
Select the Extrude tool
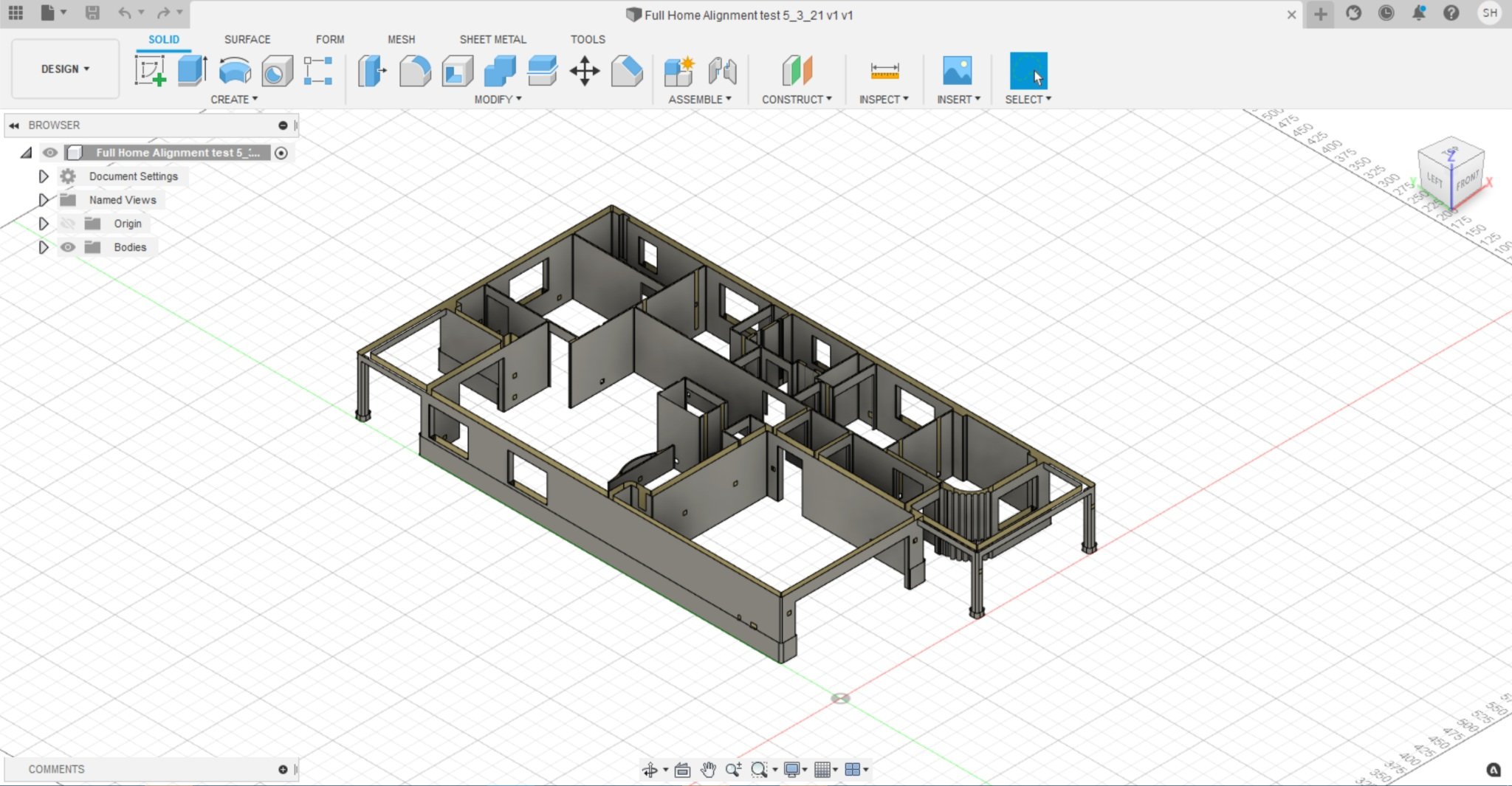[x=192, y=71]
